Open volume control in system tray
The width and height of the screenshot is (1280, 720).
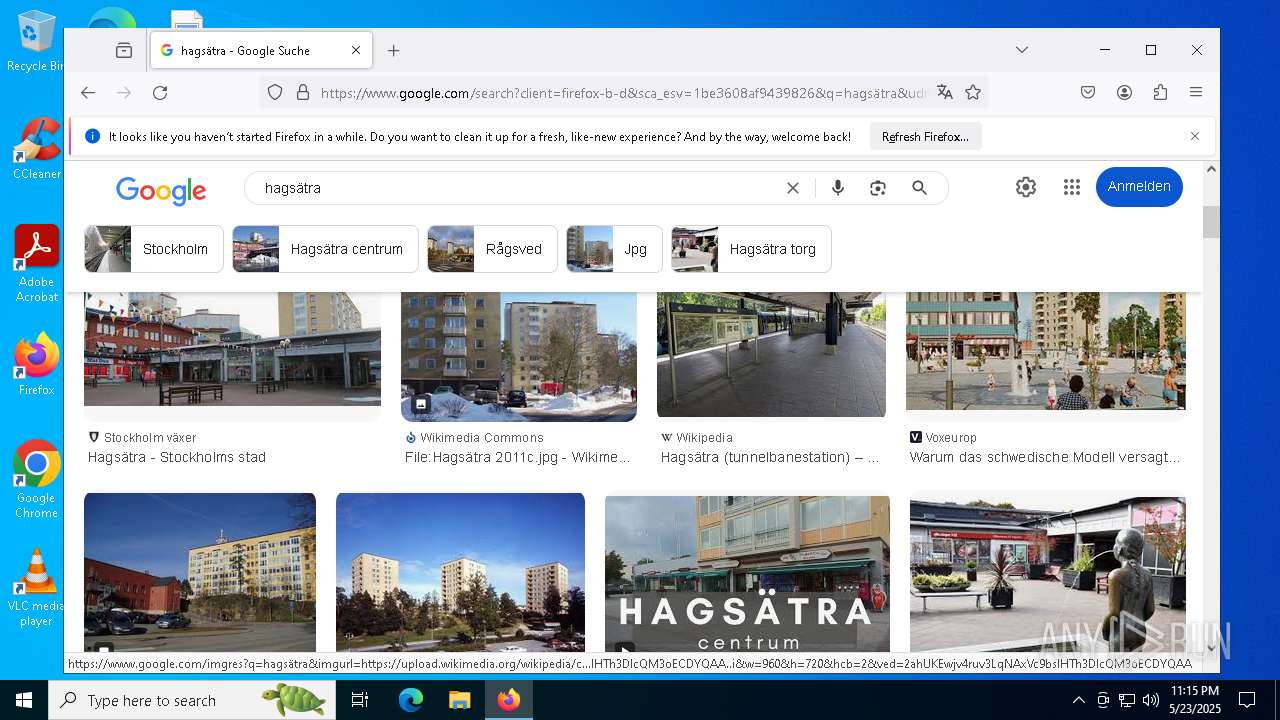pyautogui.click(x=1151, y=700)
